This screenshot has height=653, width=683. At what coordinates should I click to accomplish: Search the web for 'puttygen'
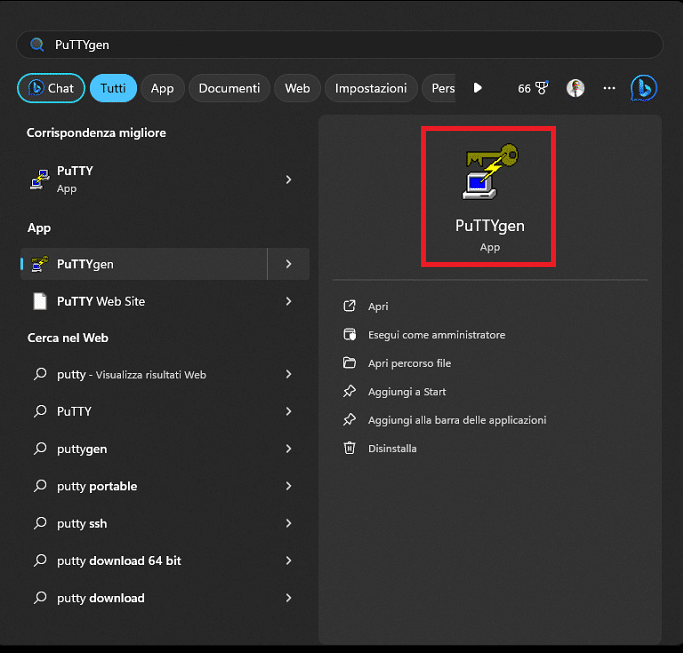click(165, 449)
